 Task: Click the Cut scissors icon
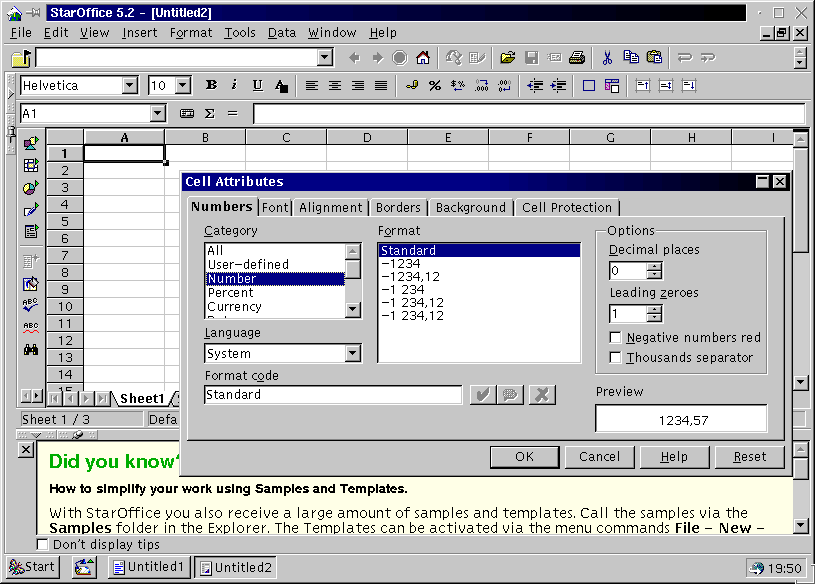tap(607, 57)
